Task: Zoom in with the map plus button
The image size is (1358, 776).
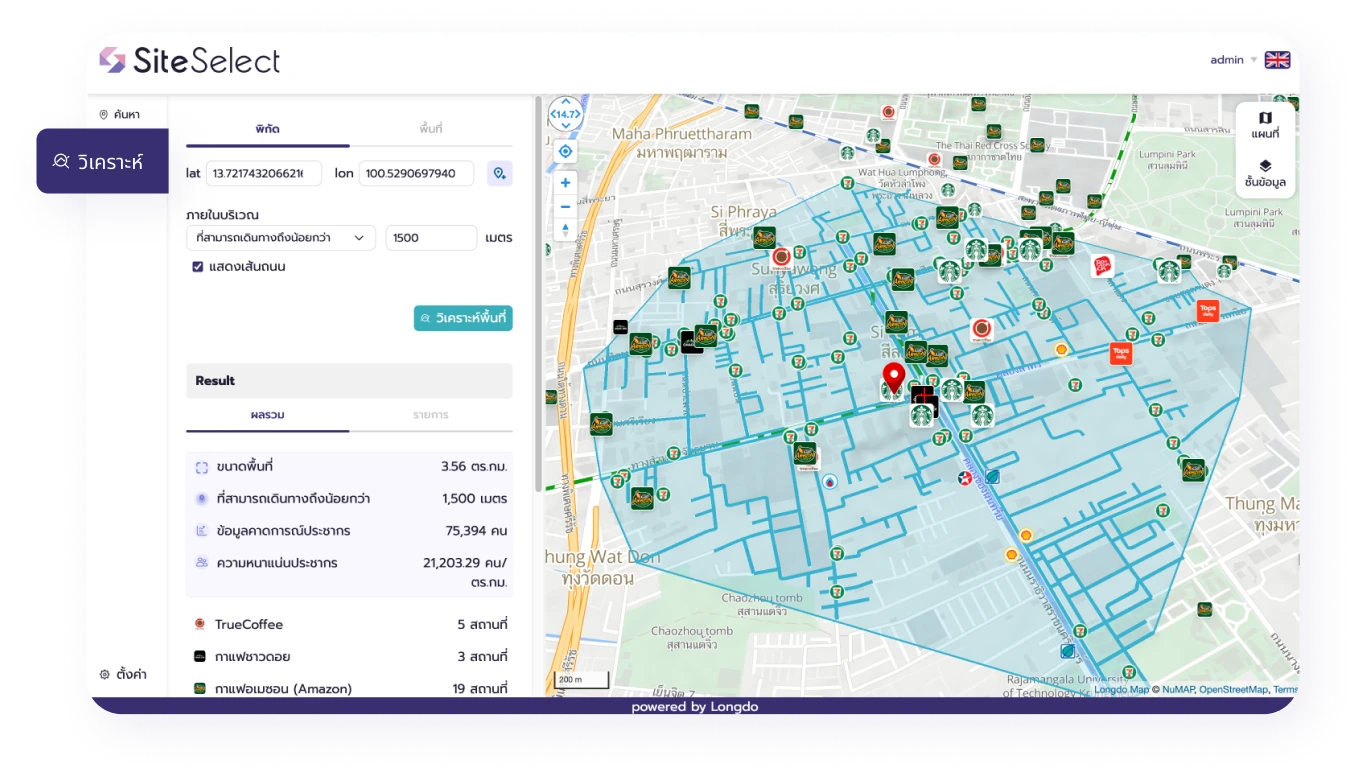Action: point(565,182)
